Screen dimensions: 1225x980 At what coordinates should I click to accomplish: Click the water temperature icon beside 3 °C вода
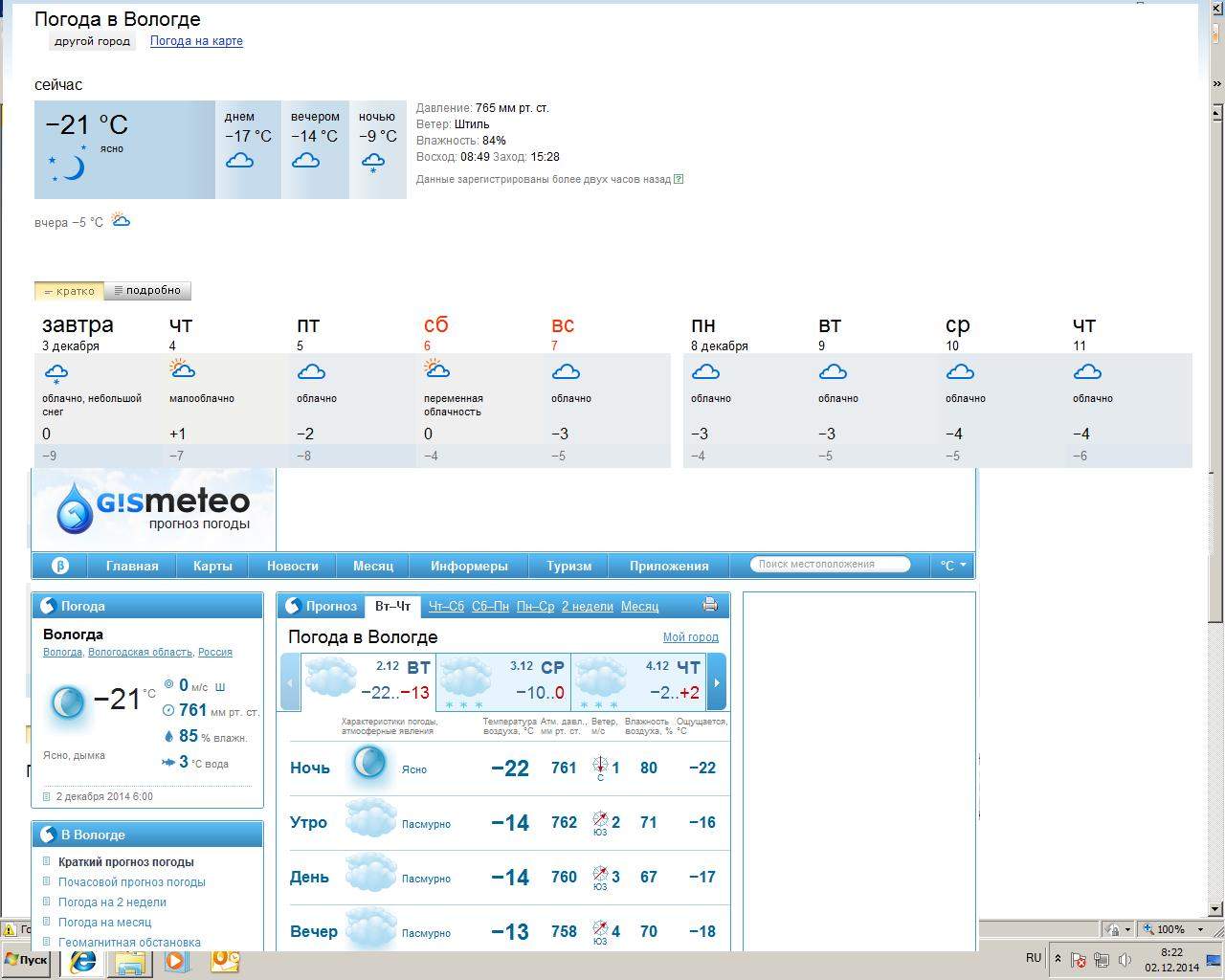pos(168,763)
